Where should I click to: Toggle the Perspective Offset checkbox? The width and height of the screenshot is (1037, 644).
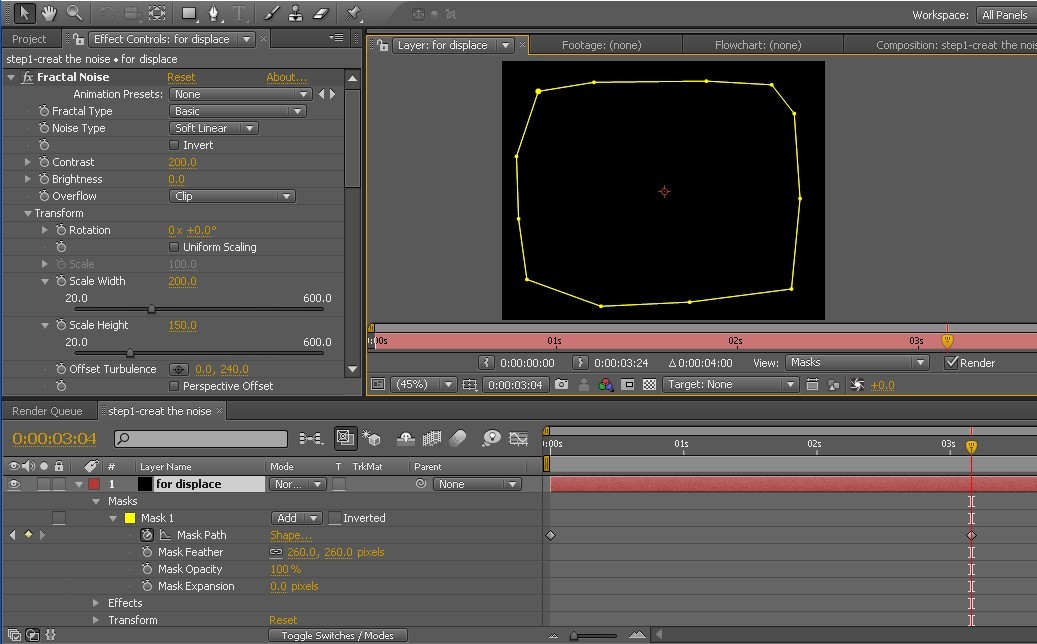coord(175,385)
